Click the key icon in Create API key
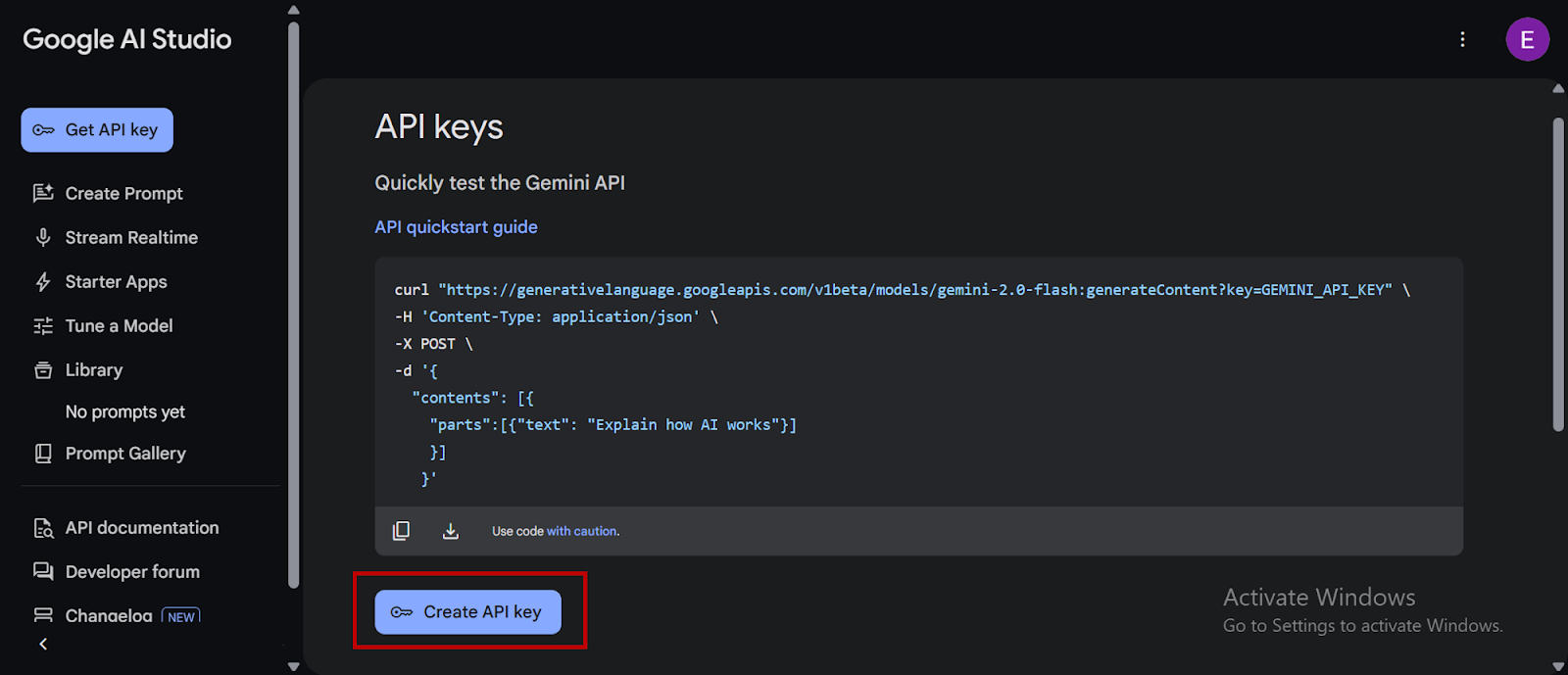Viewport: 1568px width, 675px height. [401, 612]
